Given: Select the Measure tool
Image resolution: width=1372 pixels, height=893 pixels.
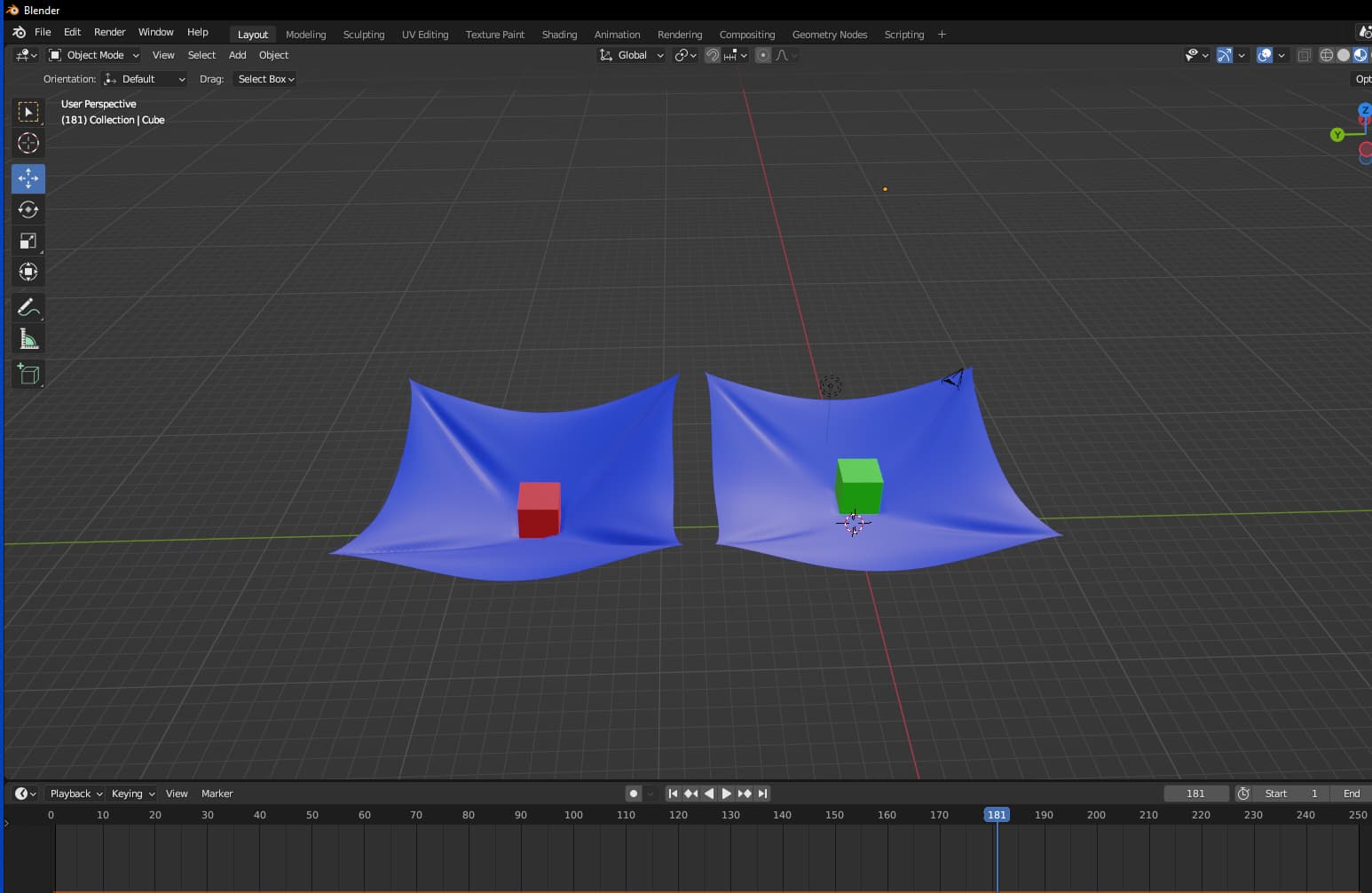Looking at the screenshot, I should pyautogui.click(x=28, y=338).
